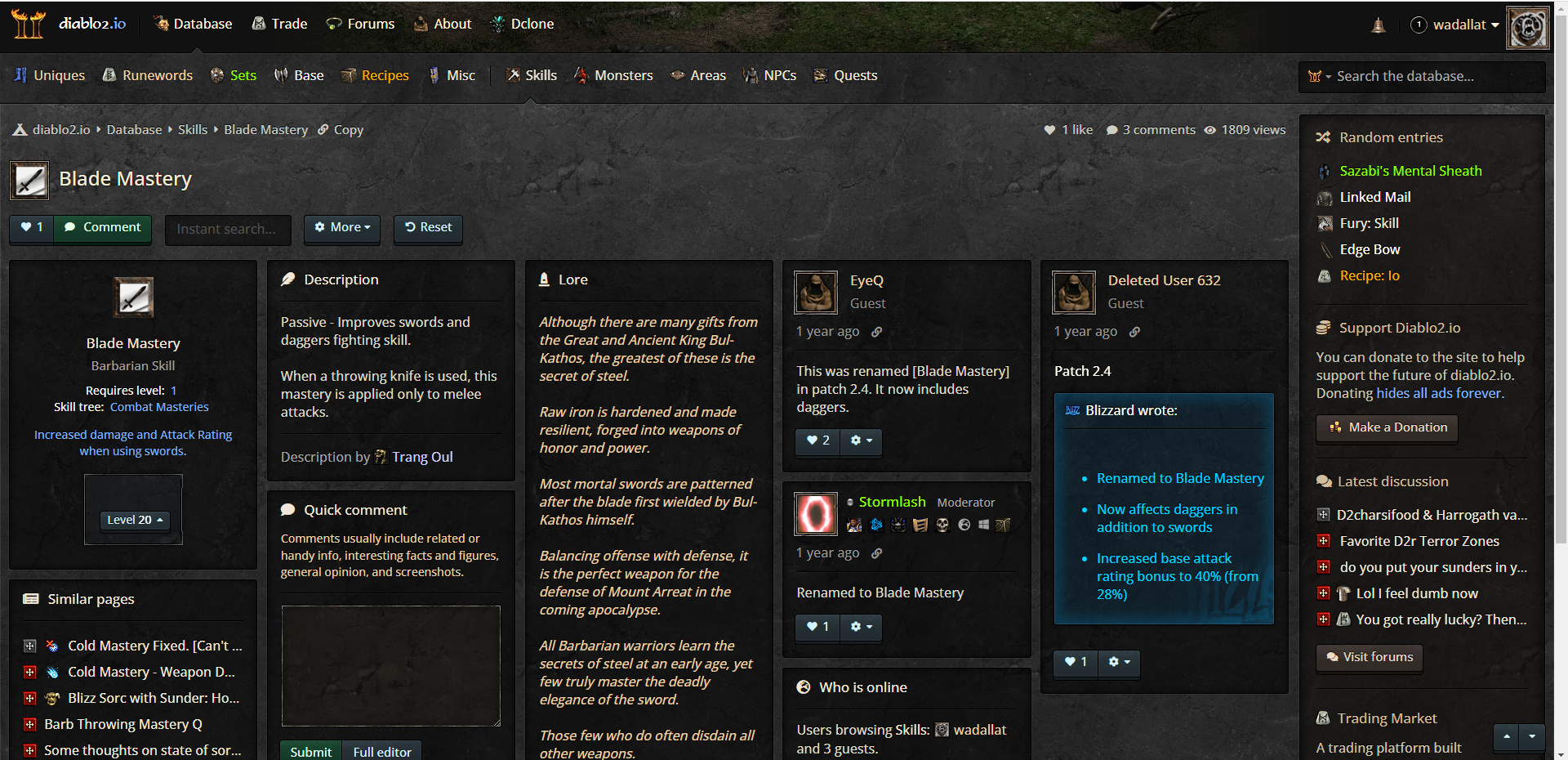Click the shuffle icon beside Random entries

coord(1323,137)
